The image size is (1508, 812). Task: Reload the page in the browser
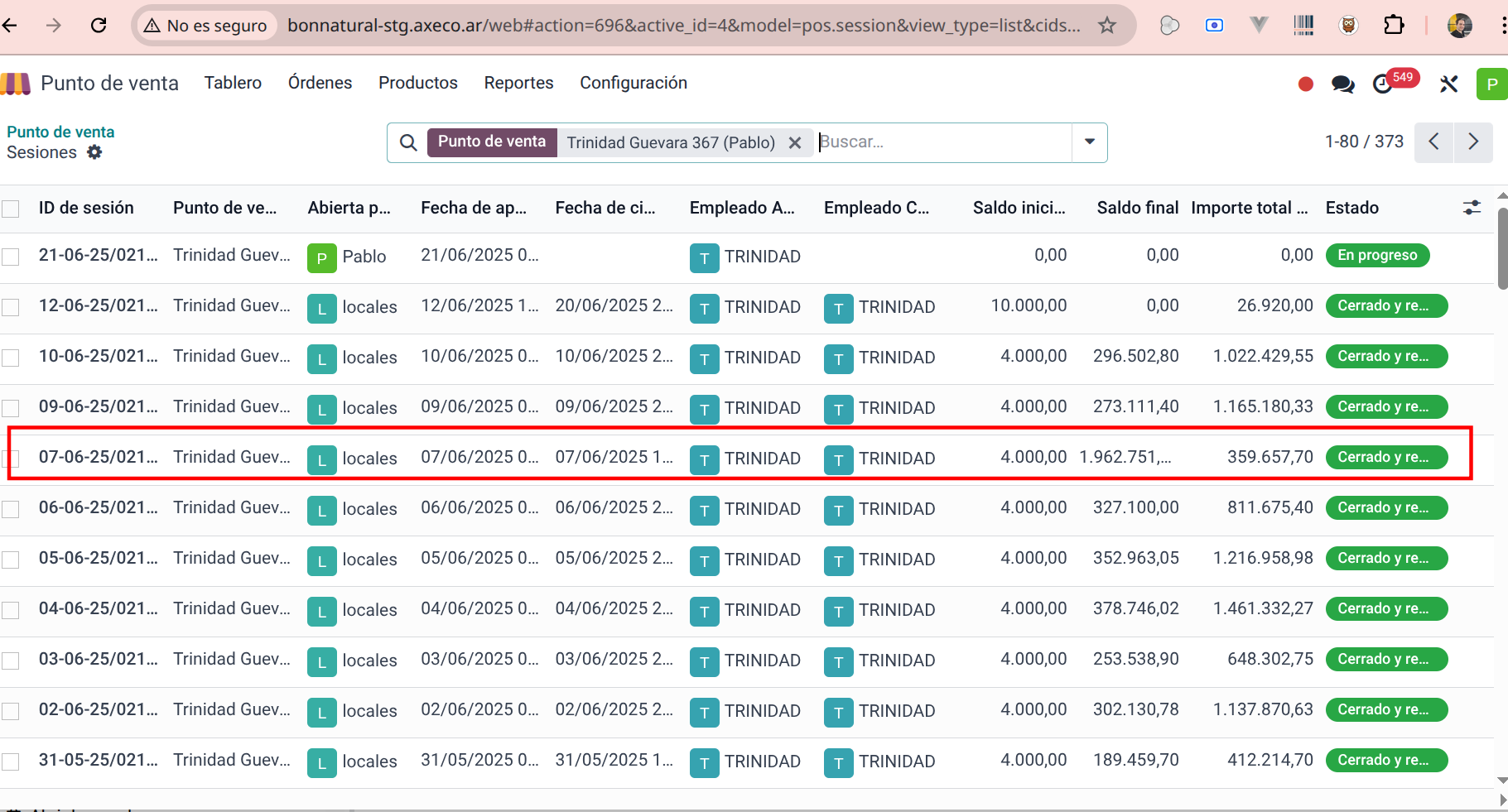point(99,26)
